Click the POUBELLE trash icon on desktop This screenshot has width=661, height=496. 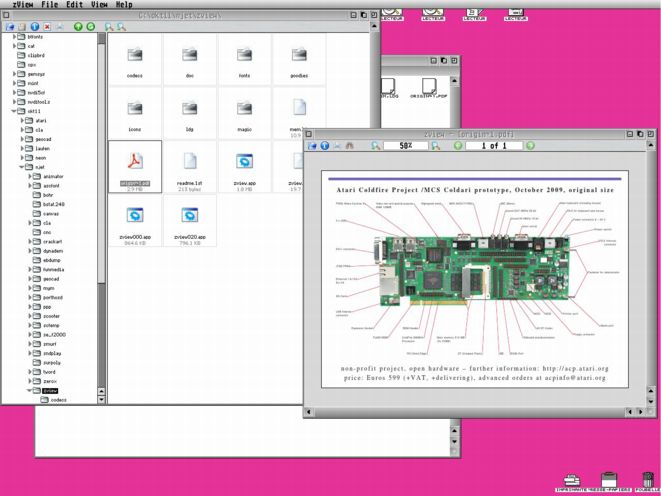point(648,483)
